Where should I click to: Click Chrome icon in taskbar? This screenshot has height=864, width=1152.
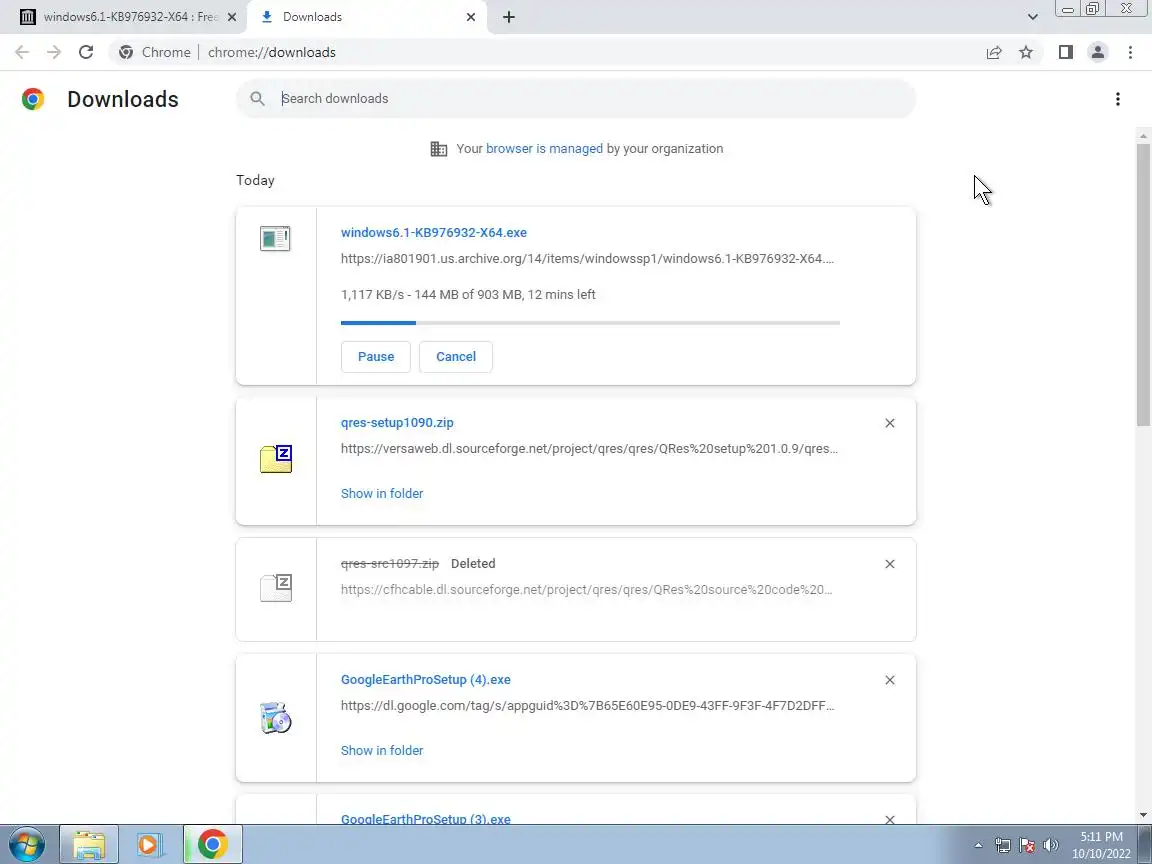click(x=212, y=844)
